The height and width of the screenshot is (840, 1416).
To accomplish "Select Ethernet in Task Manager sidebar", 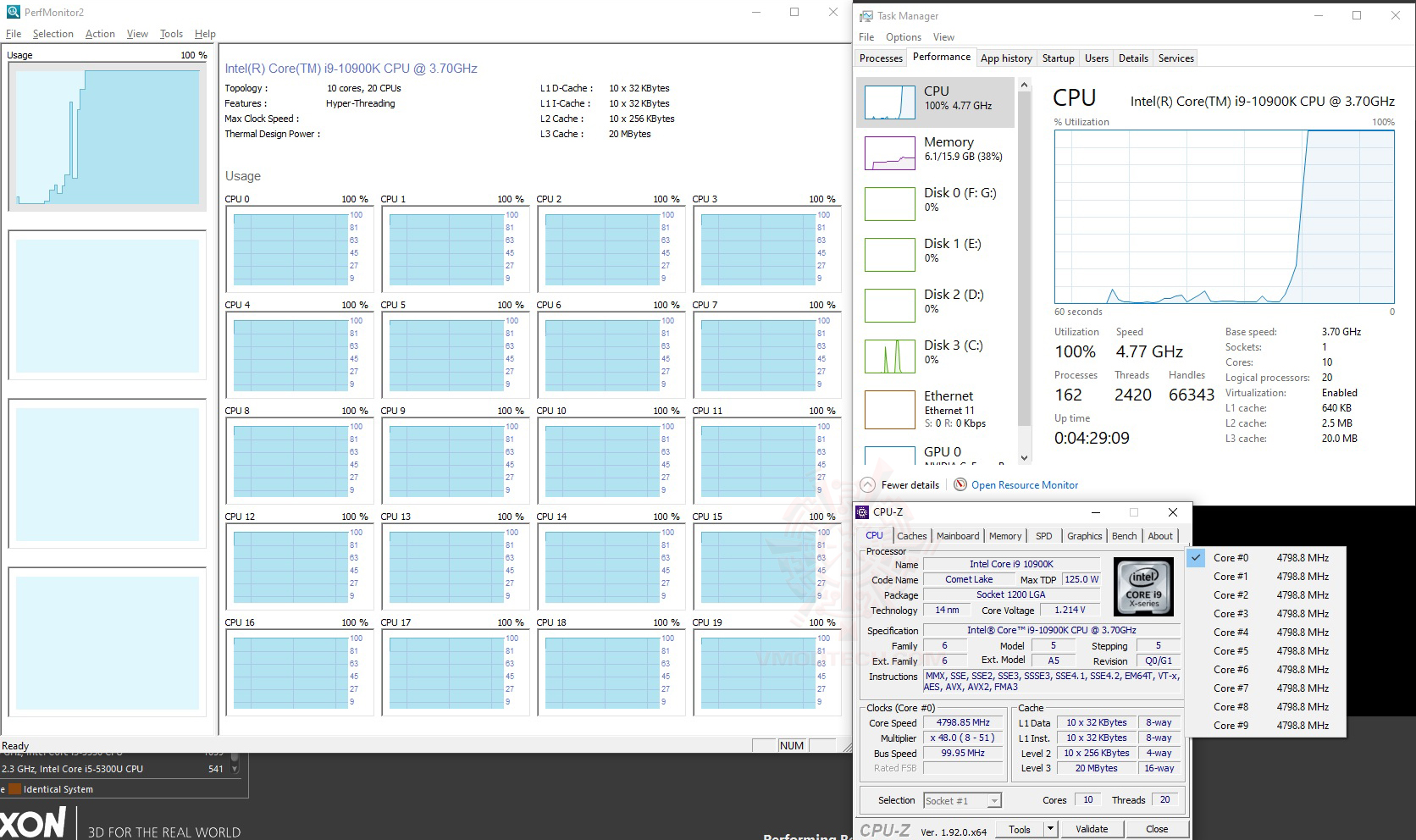I will coord(935,410).
